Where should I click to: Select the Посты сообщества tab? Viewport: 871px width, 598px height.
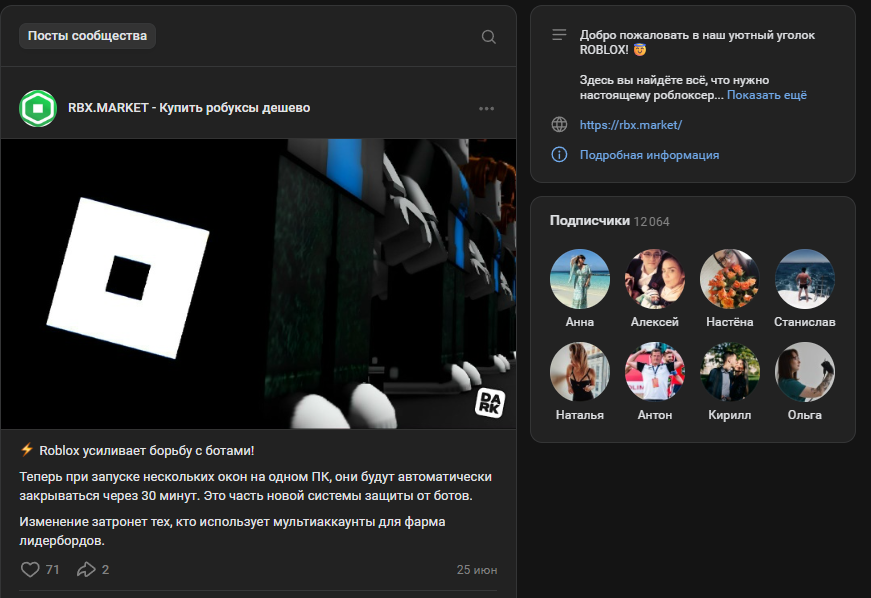(x=87, y=36)
